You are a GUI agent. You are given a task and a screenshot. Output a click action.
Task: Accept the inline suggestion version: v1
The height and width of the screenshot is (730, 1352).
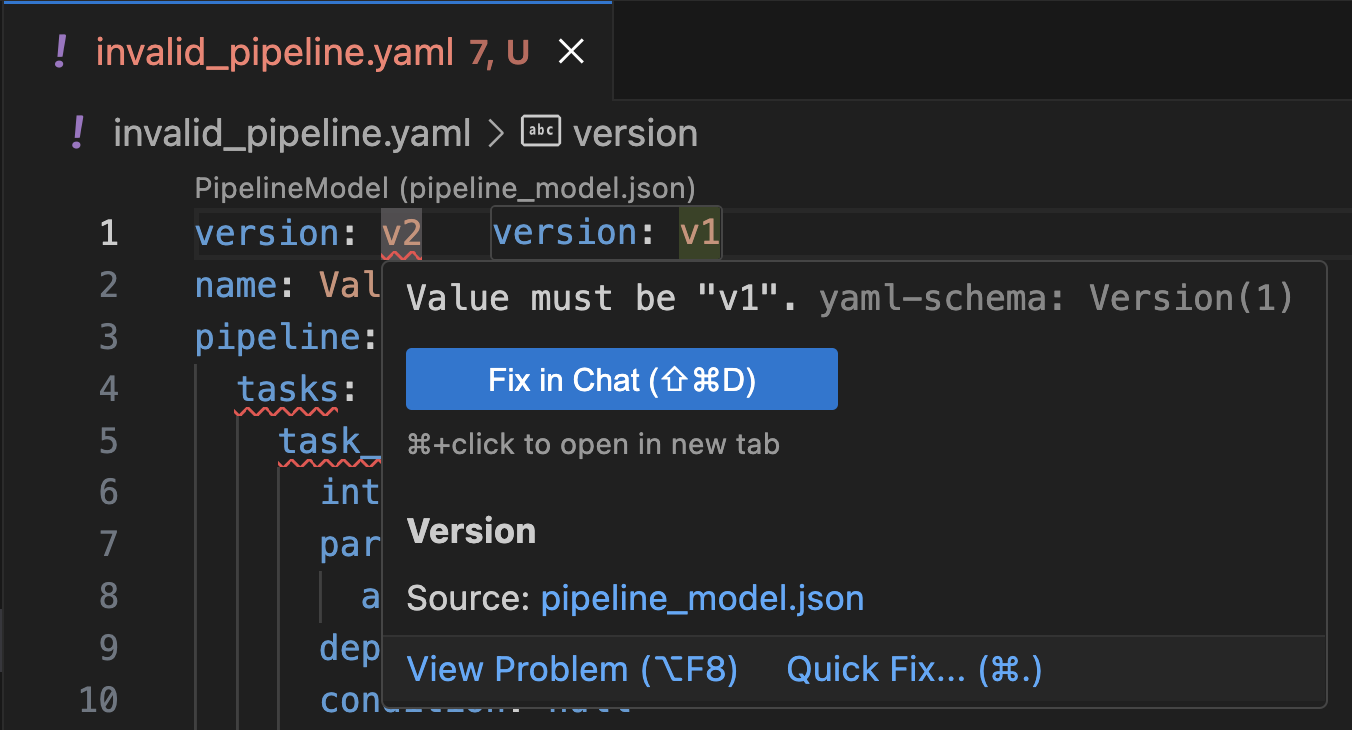tap(606, 231)
